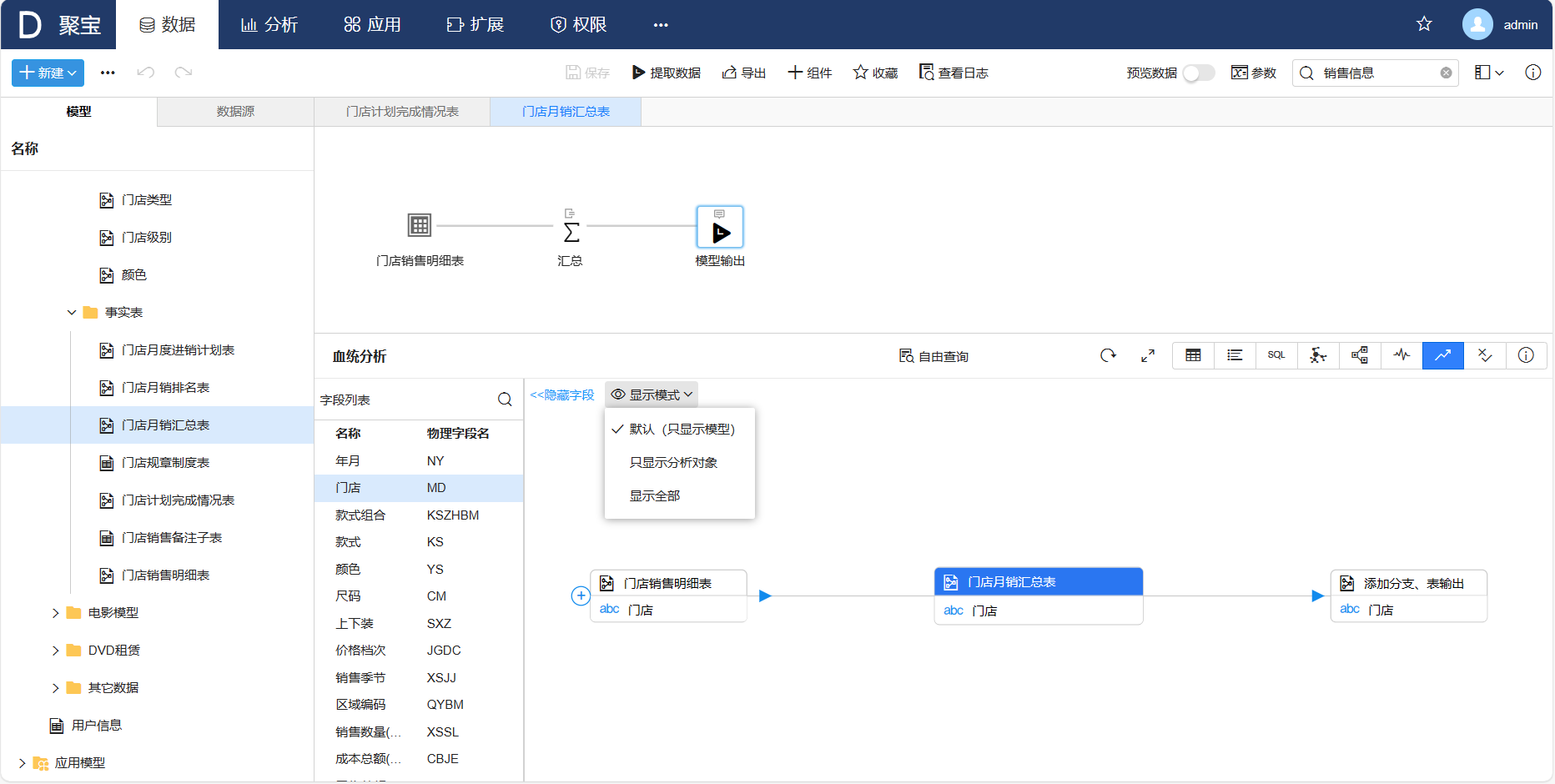Select 显示全部 option
1555x784 pixels.
[x=680, y=495]
